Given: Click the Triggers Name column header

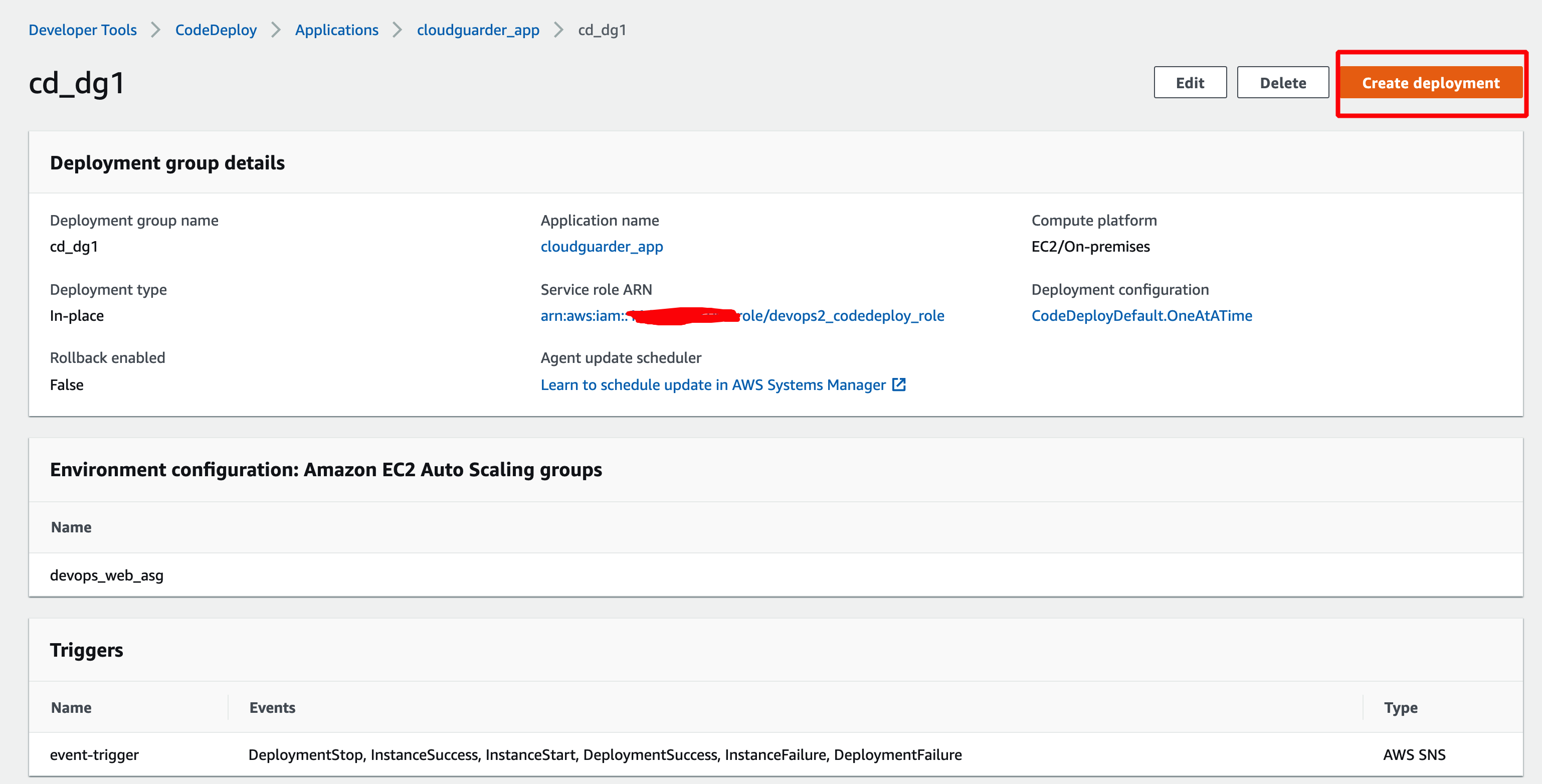Looking at the screenshot, I should (x=71, y=707).
